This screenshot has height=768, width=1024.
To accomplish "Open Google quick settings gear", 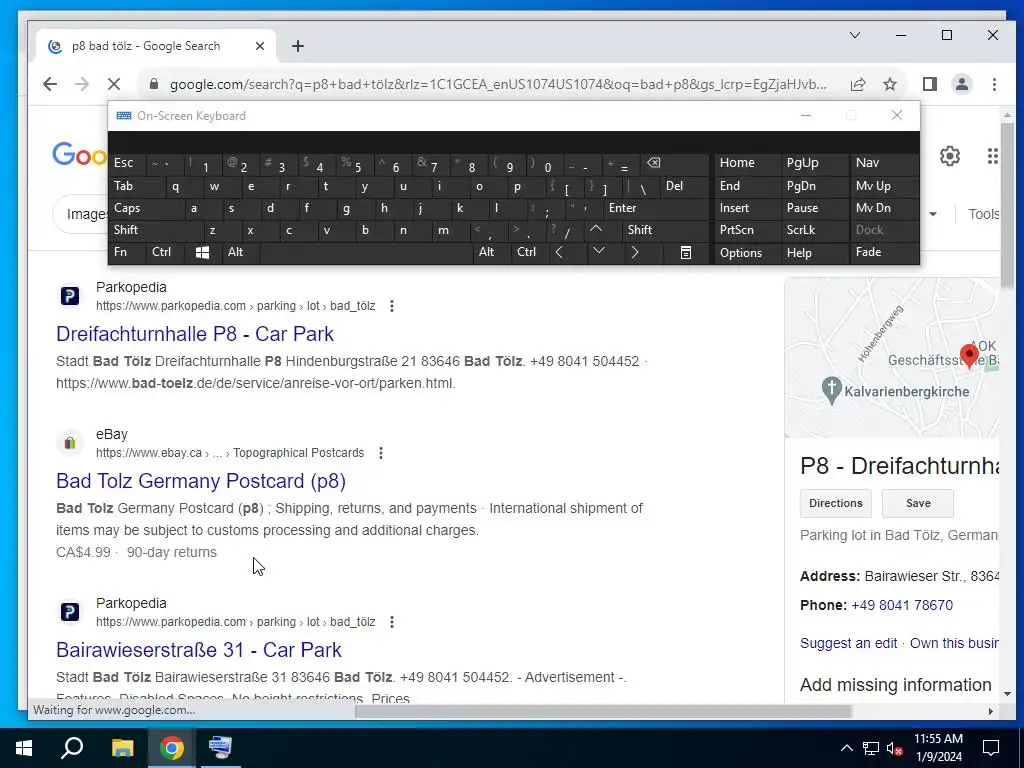I will [x=950, y=156].
